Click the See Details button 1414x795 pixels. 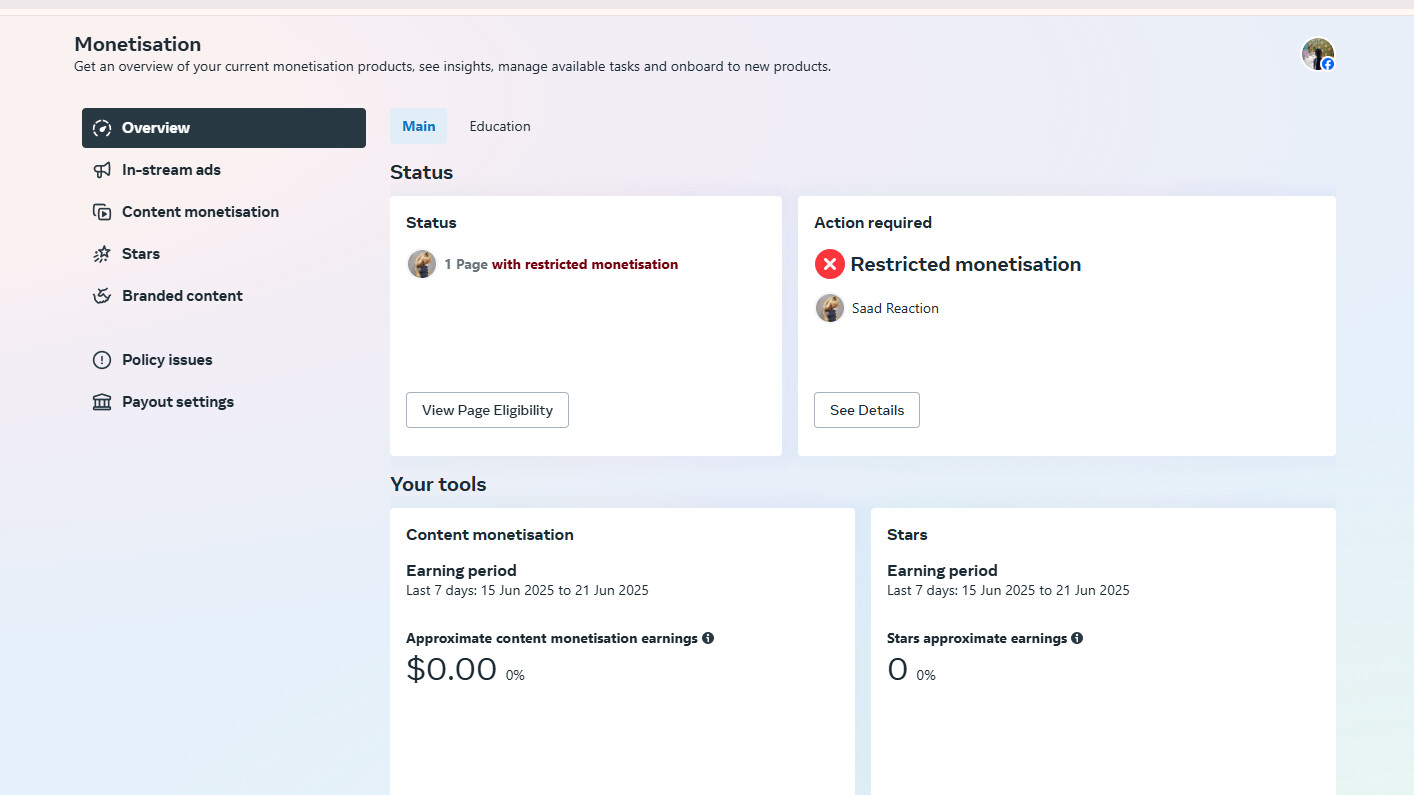click(x=867, y=410)
